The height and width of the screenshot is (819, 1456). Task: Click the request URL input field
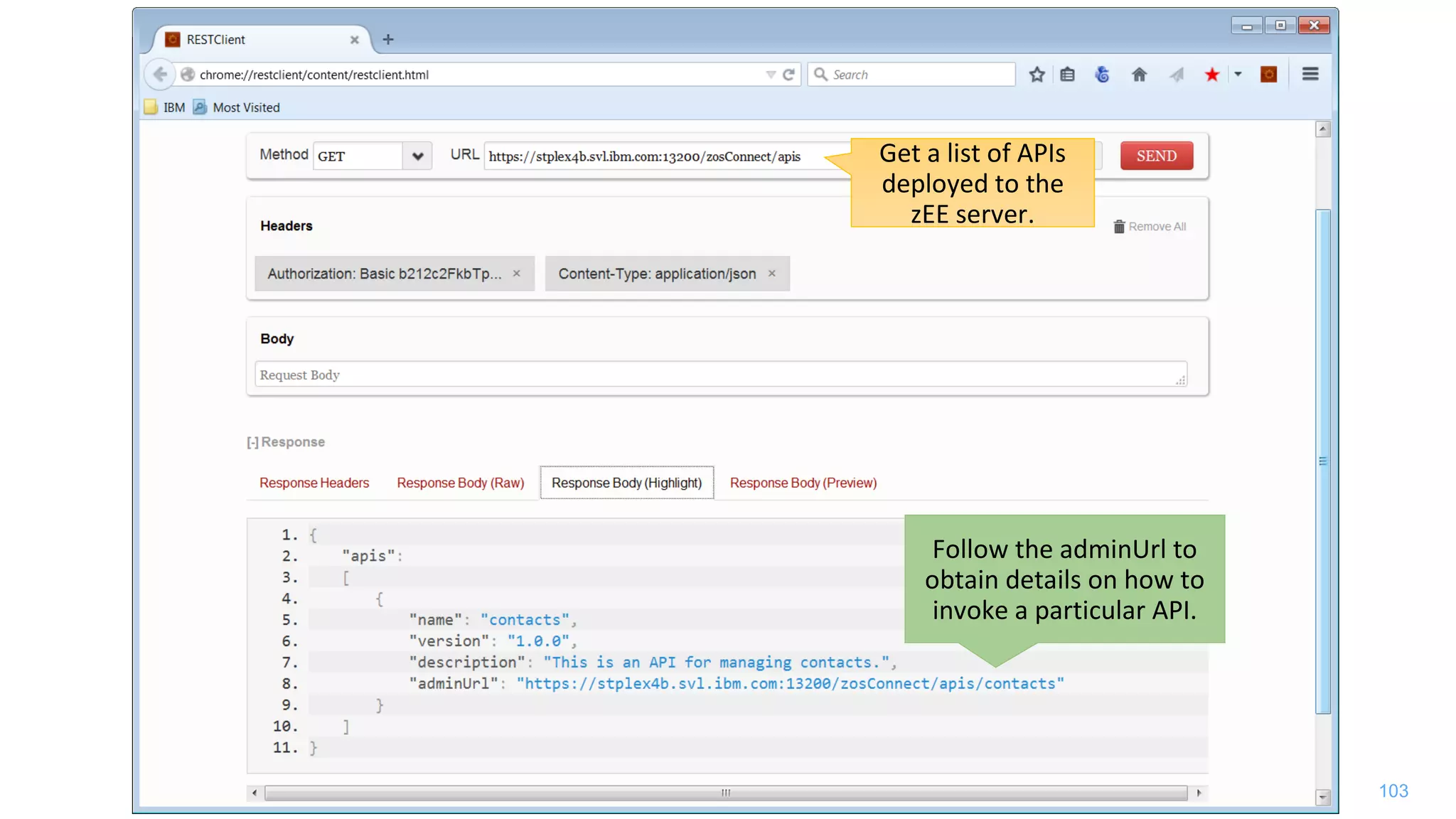pyautogui.click(x=667, y=156)
